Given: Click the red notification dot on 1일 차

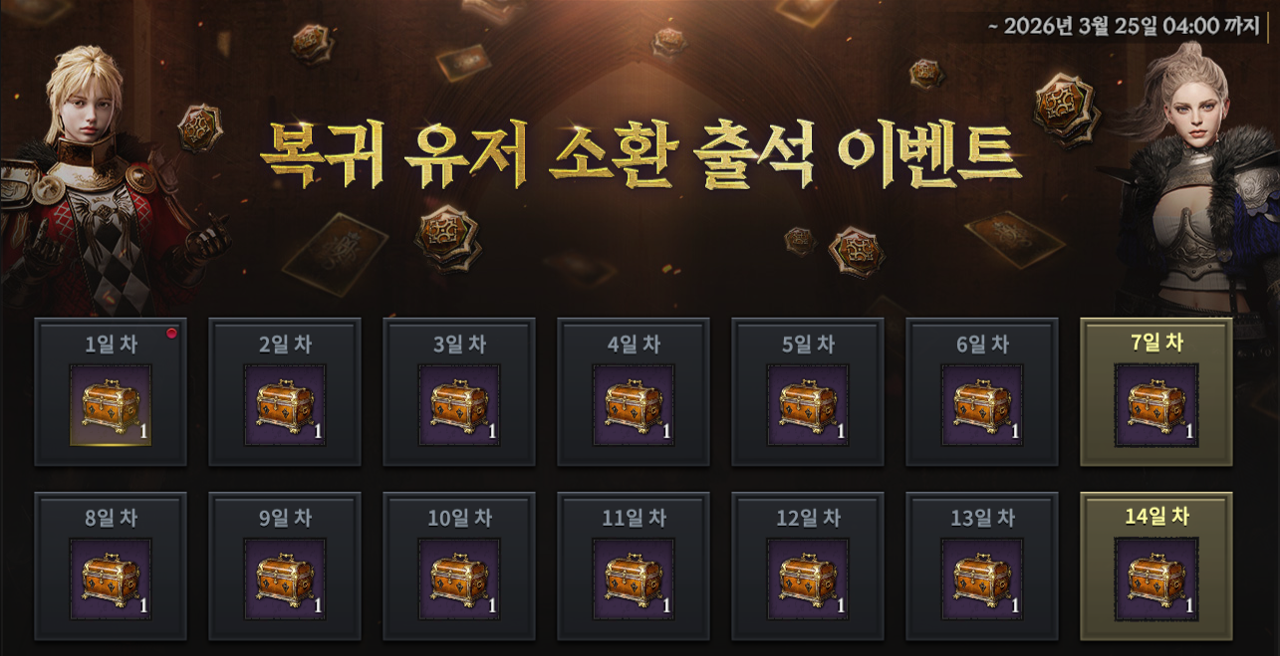Looking at the screenshot, I should click(172, 332).
